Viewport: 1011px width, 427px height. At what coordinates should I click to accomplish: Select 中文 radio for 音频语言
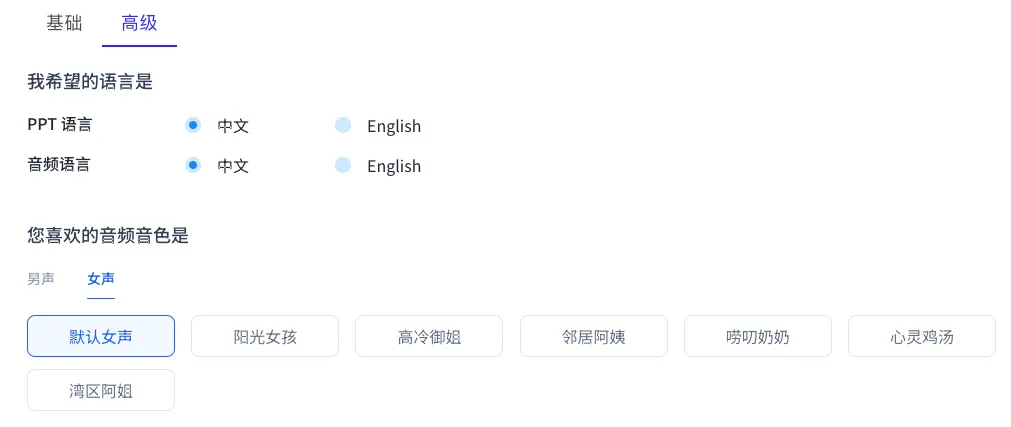tap(193, 165)
